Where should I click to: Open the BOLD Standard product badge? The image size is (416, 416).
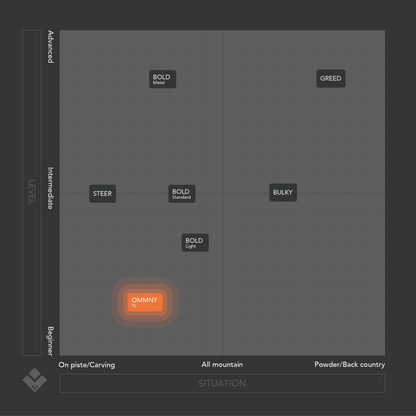182,194
